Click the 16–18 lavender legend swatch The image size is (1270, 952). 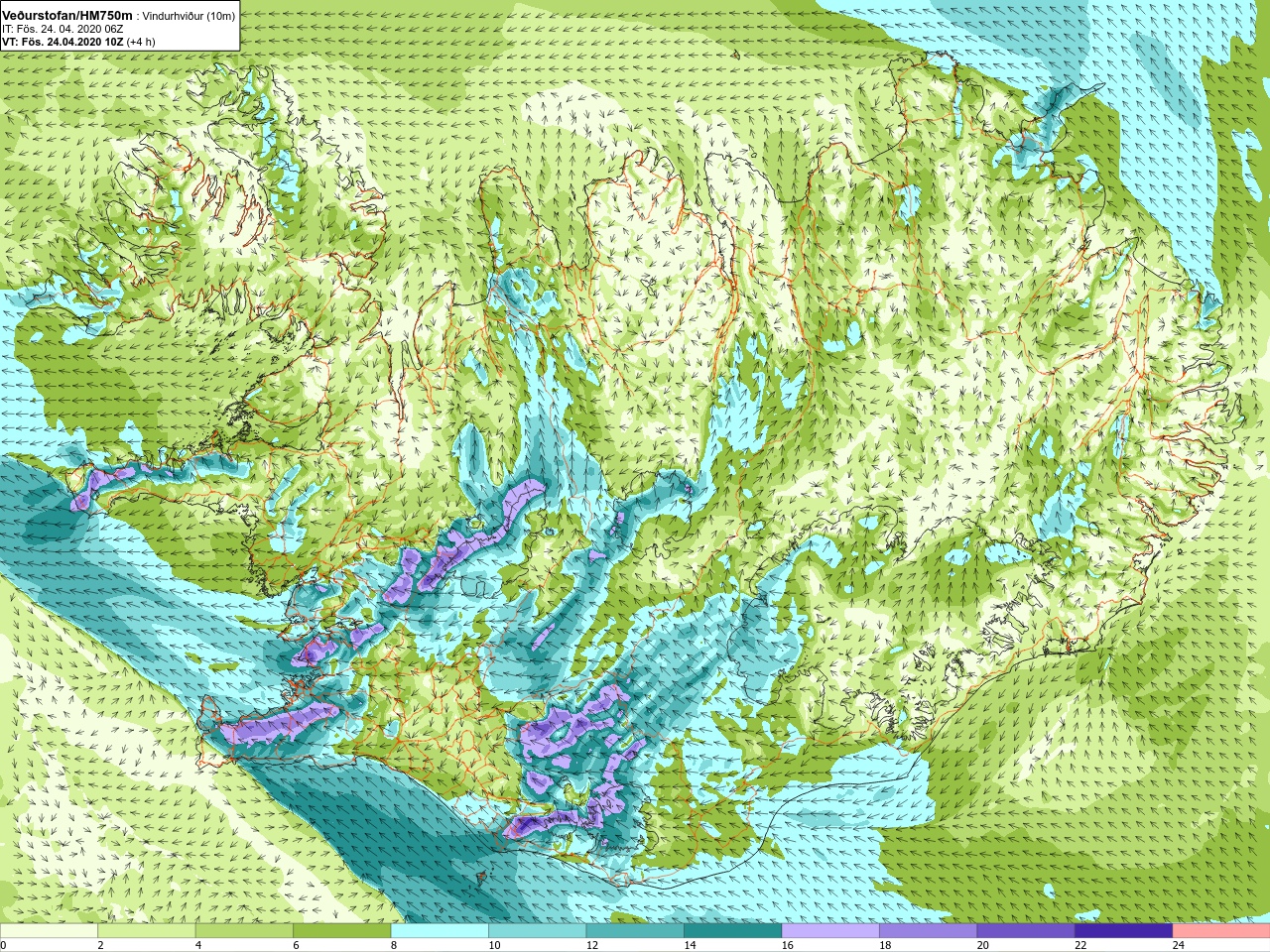[830, 931]
